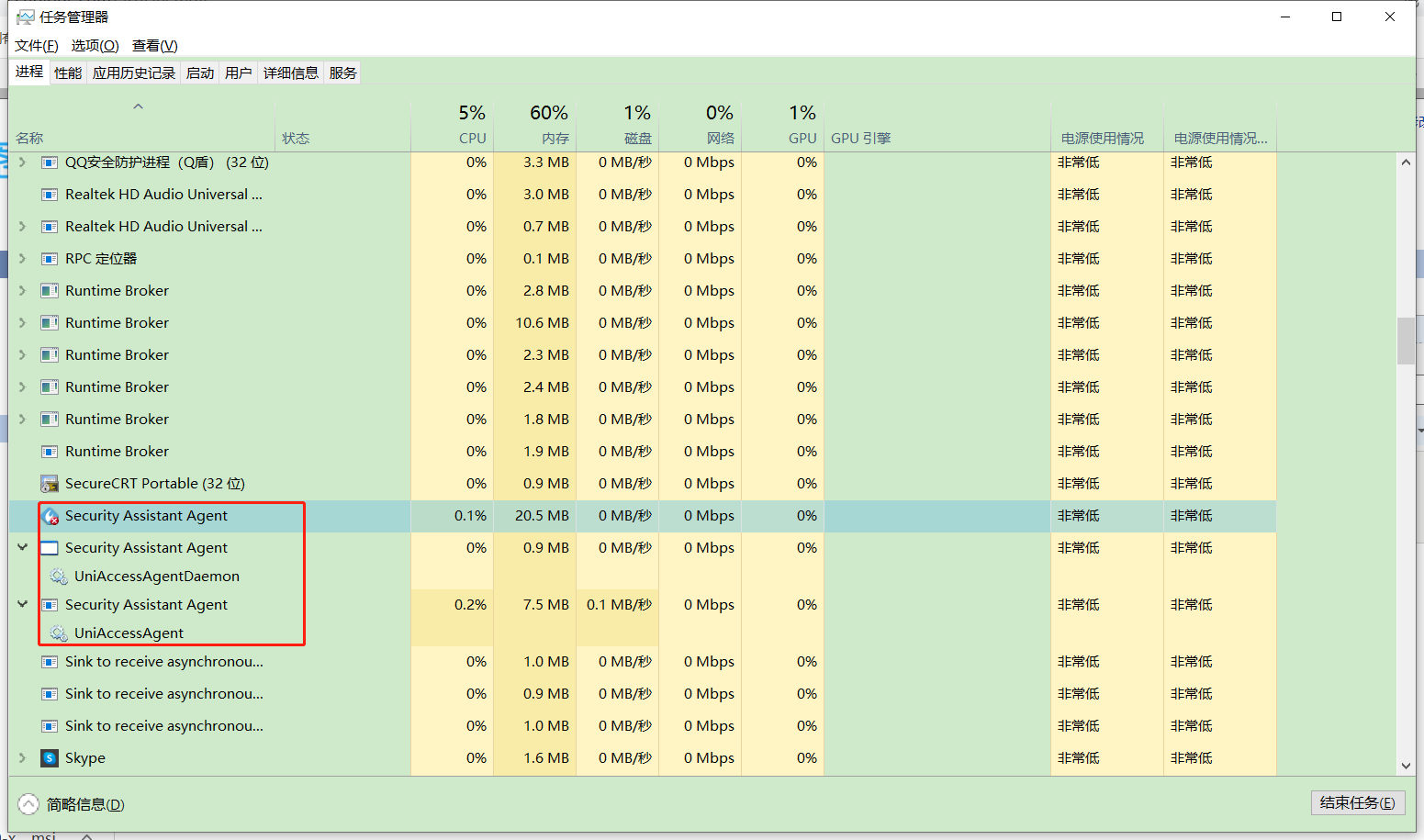Click the 简略信息(D) link
Viewport: 1424px width, 840px height.
85,805
